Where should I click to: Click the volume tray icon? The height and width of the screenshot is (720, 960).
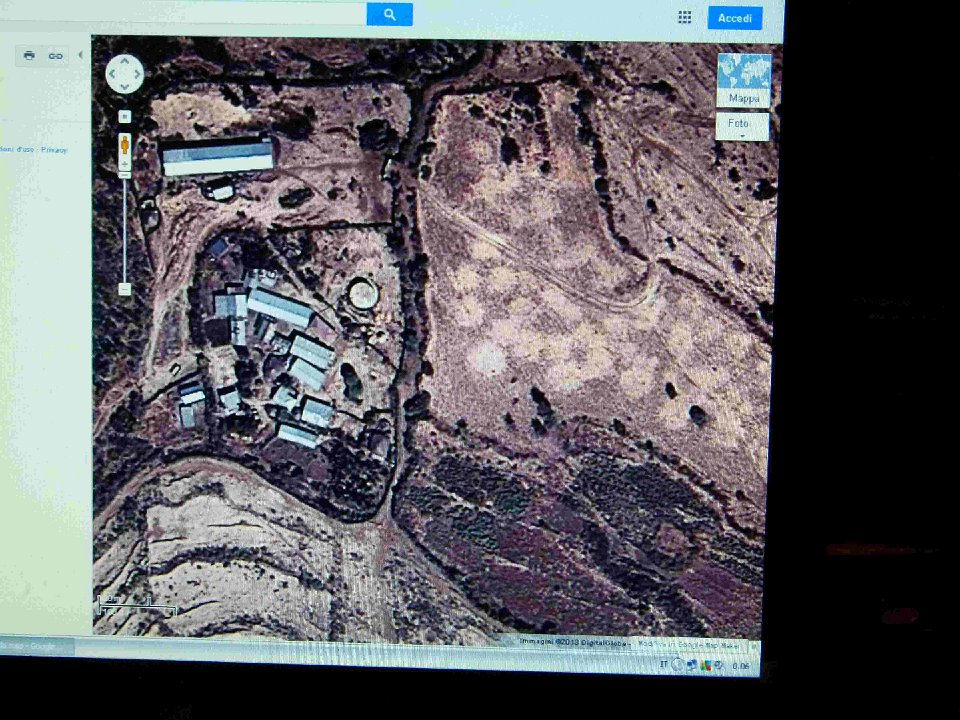tap(719, 666)
